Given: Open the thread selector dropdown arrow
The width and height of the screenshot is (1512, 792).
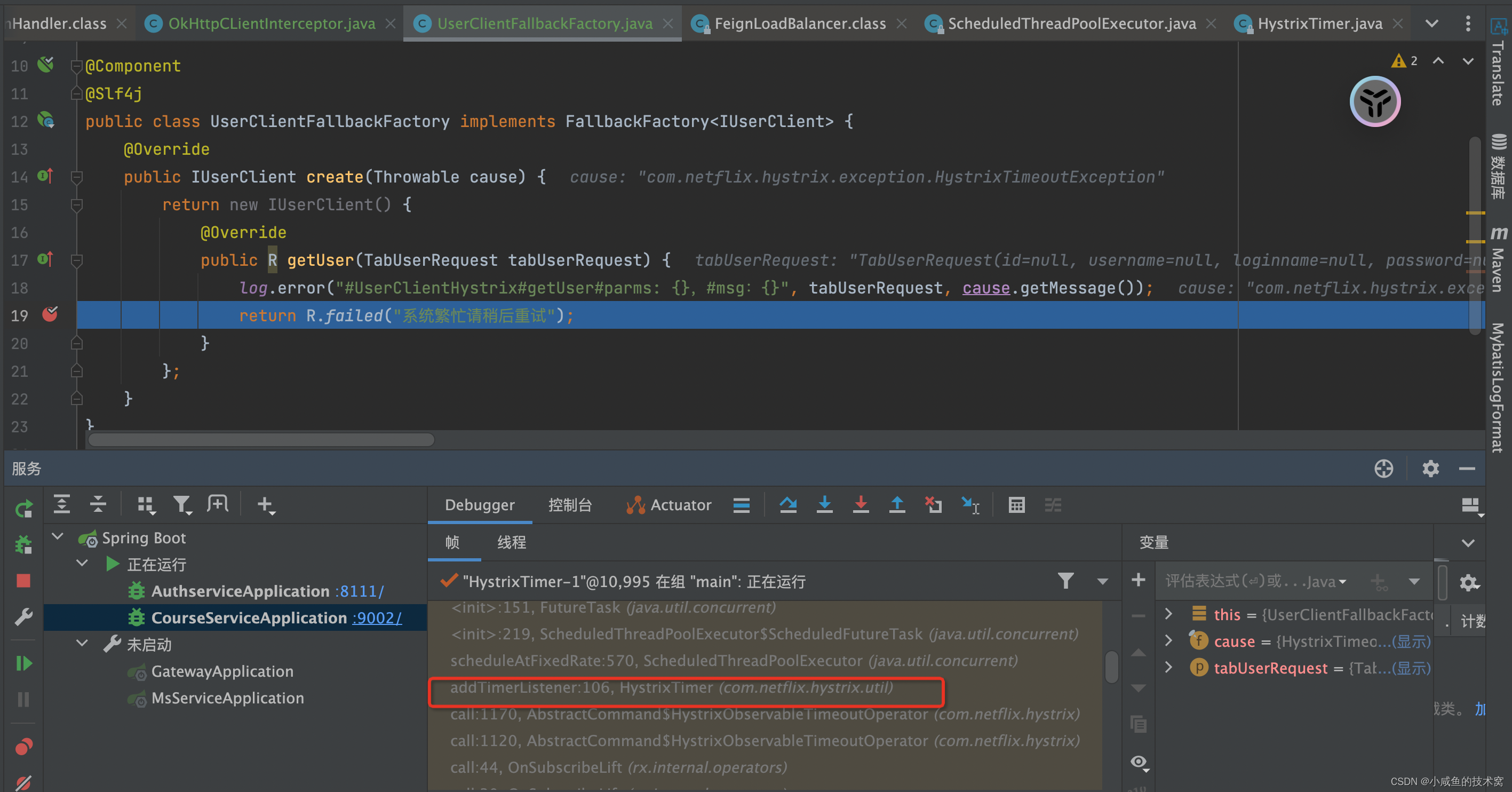Looking at the screenshot, I should click(x=1103, y=581).
